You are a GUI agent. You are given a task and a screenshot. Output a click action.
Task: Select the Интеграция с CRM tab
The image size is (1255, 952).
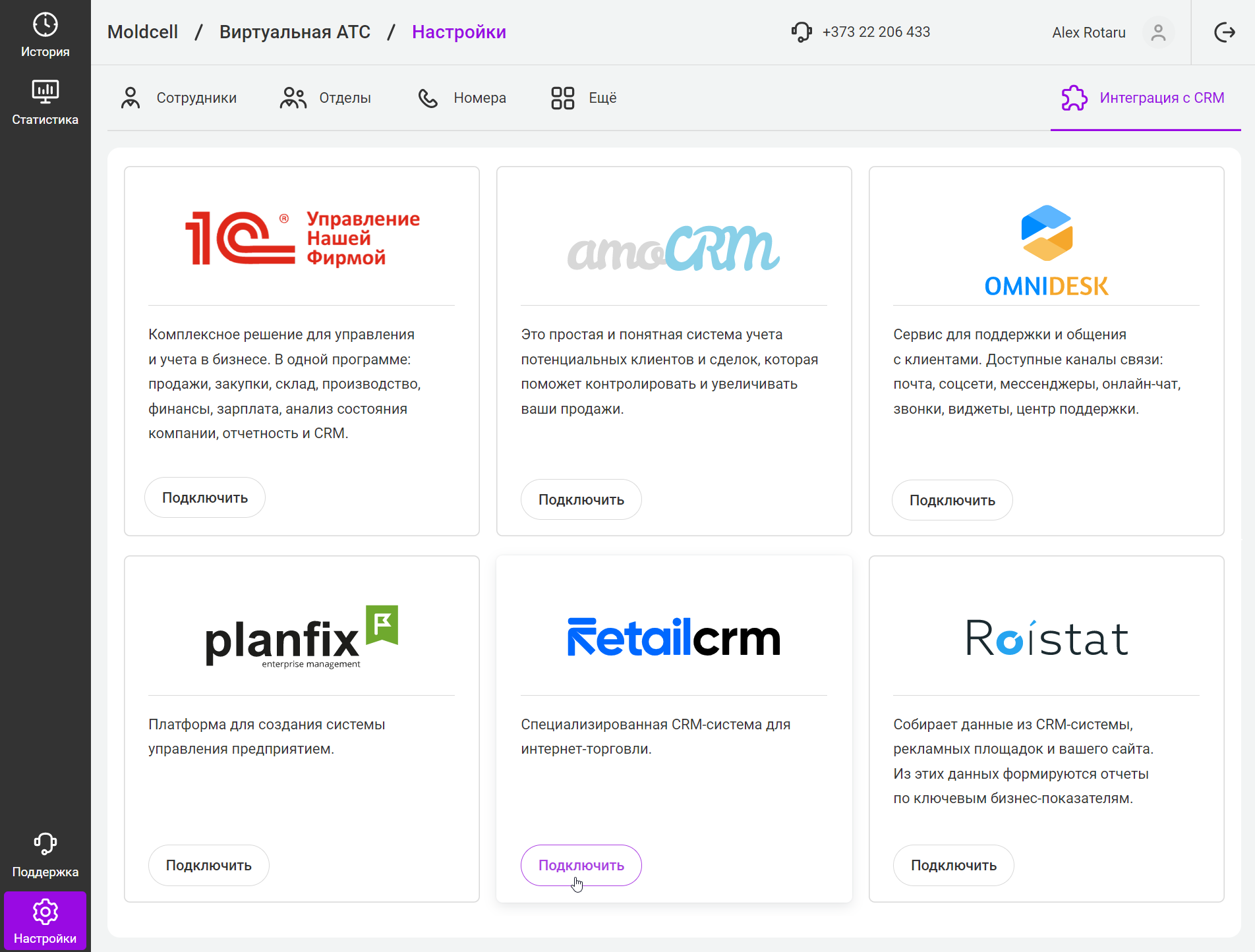coord(1146,98)
